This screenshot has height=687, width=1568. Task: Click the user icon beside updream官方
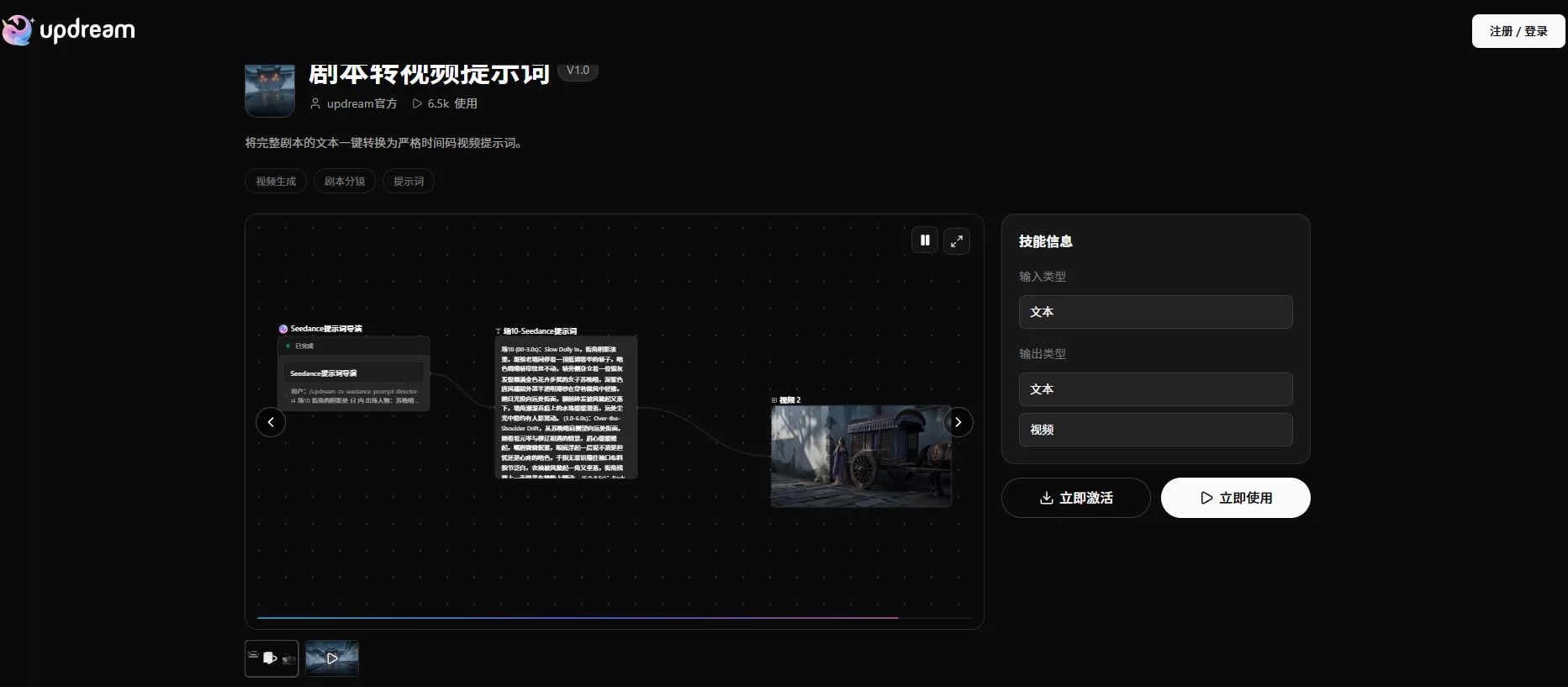(x=315, y=103)
